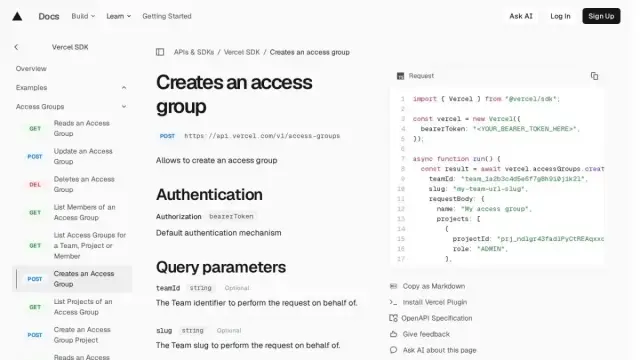Click the slug parameter name

tap(164, 331)
